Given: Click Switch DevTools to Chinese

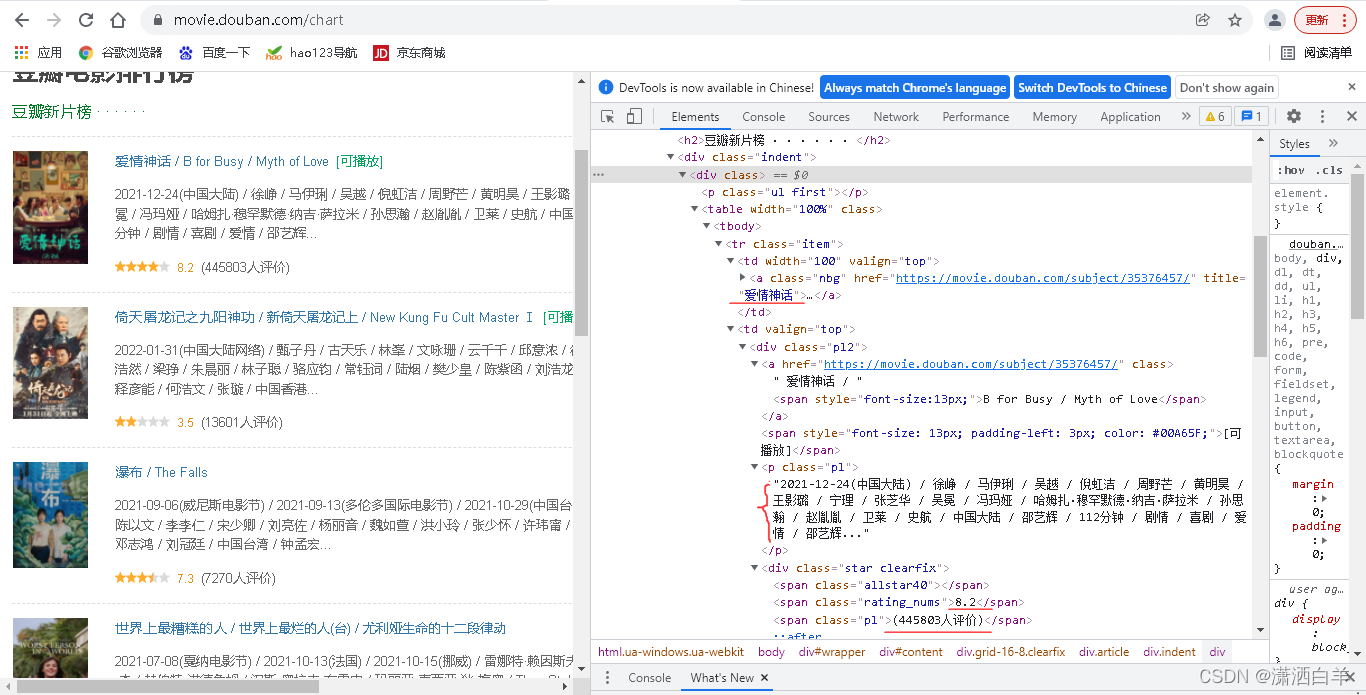Looking at the screenshot, I should (1092, 87).
